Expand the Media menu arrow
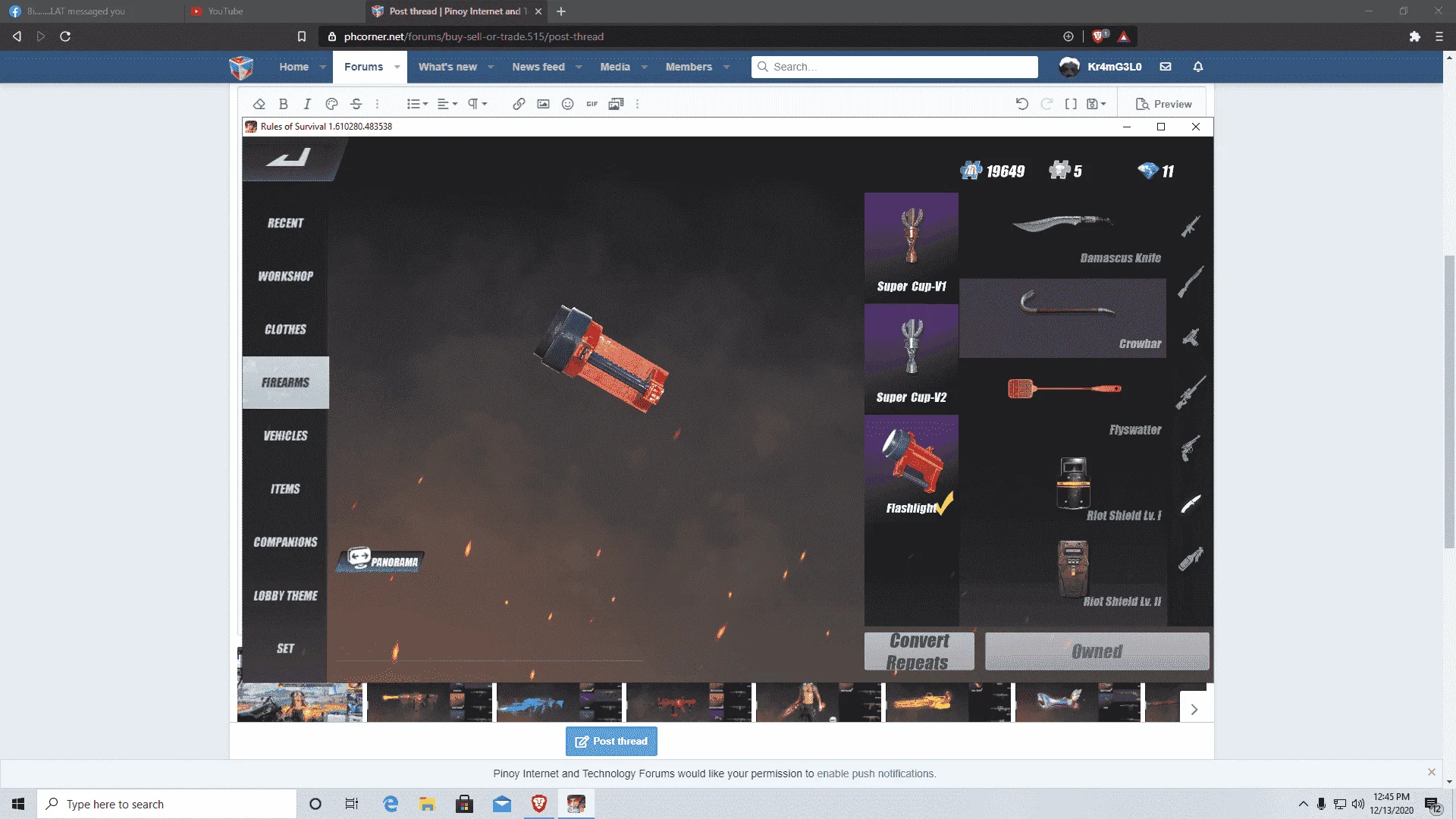Screen dimensions: 1456x819 [645, 67]
